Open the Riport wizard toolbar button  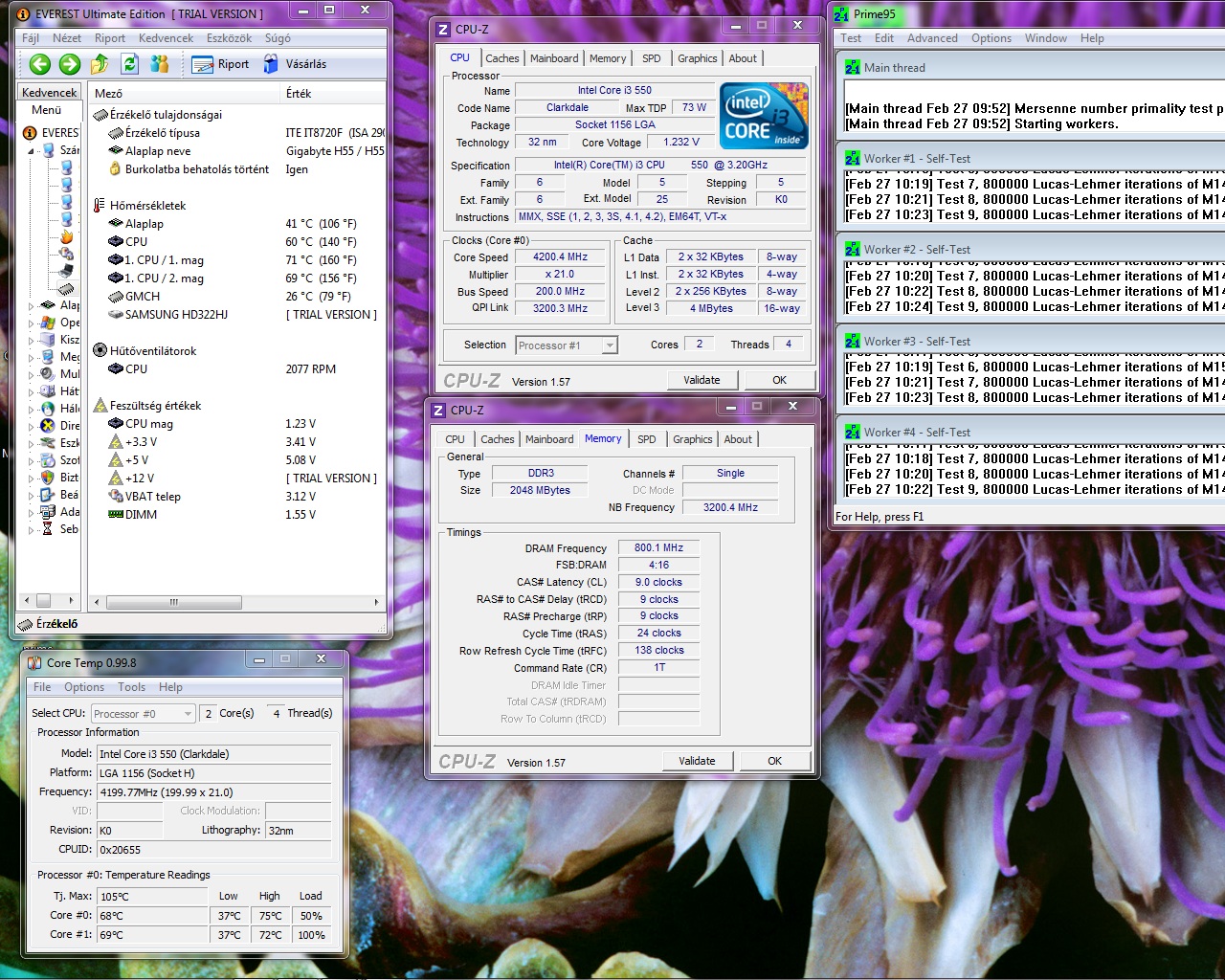pos(221,64)
